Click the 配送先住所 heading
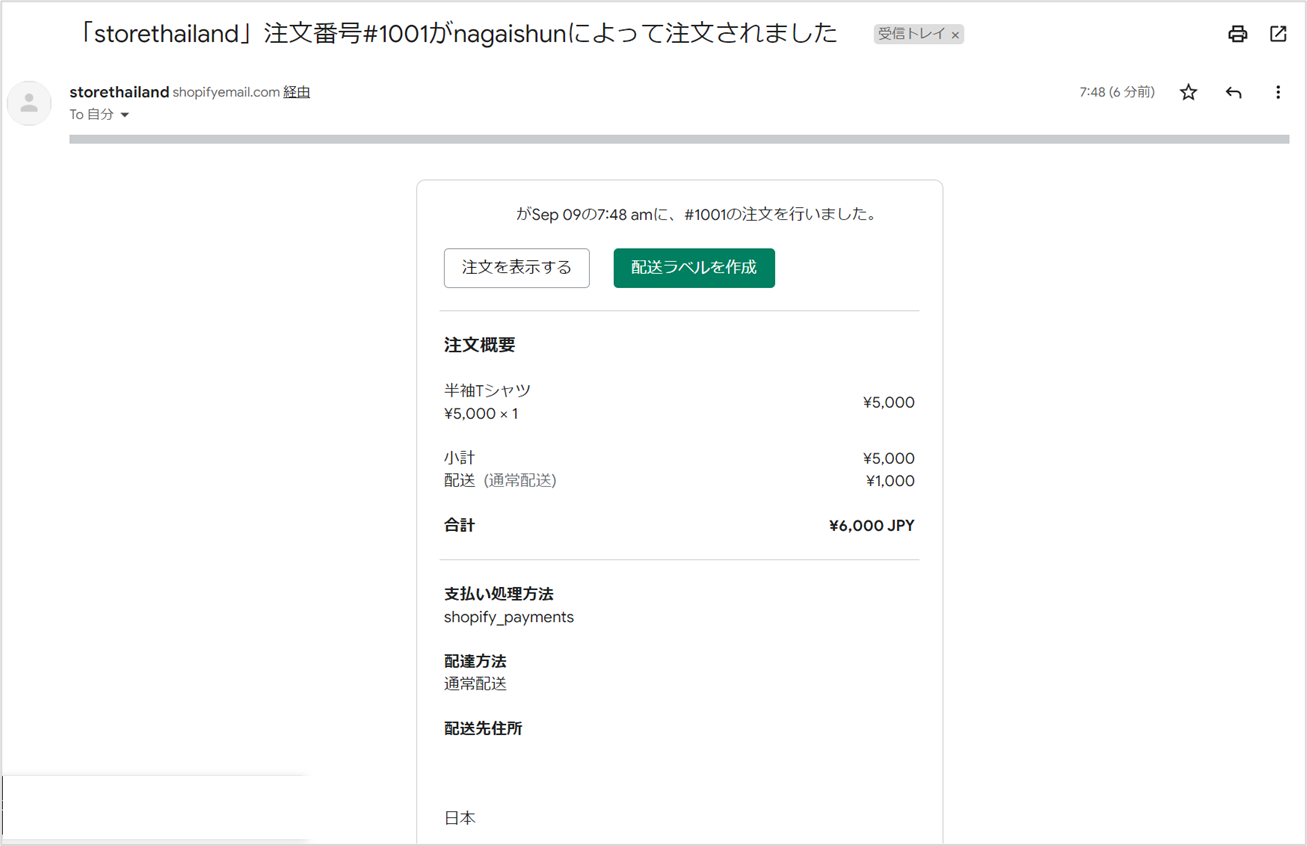Viewport: 1307px width, 846px height. (483, 728)
